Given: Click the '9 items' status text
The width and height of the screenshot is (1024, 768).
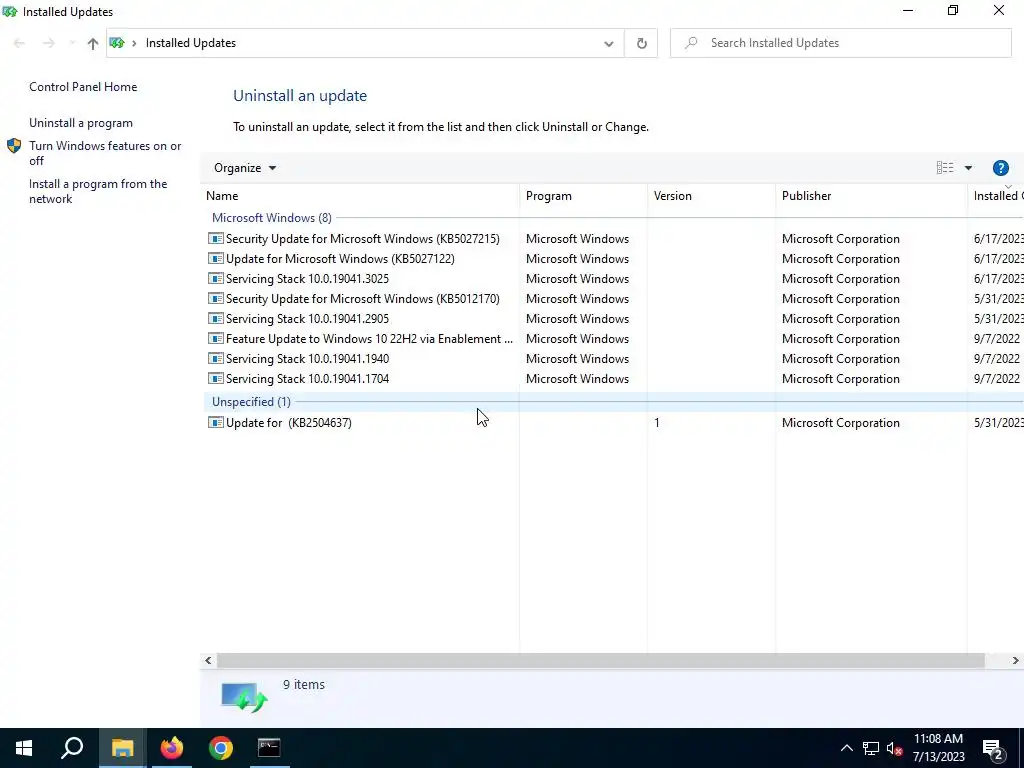Looking at the screenshot, I should 304,684.
